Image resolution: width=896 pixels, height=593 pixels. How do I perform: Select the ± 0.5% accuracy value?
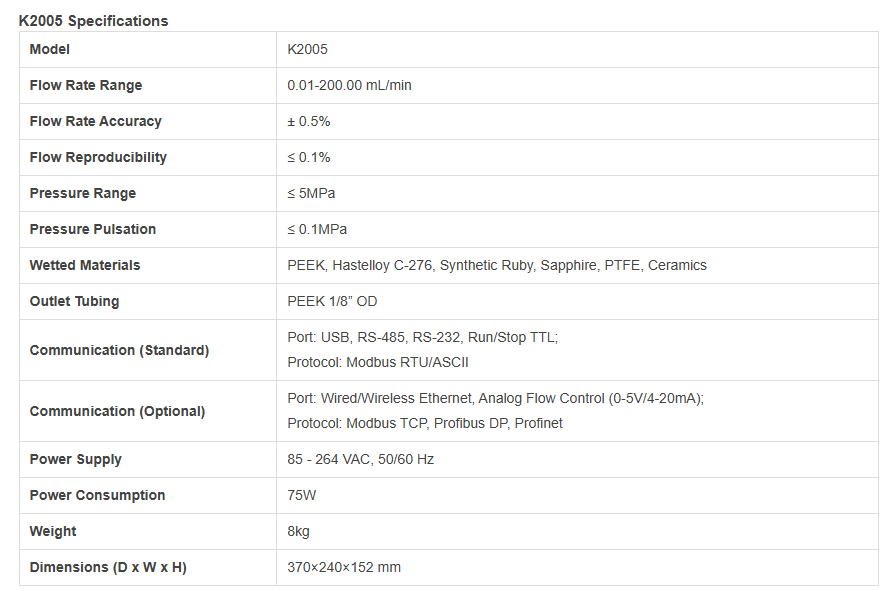pos(308,121)
